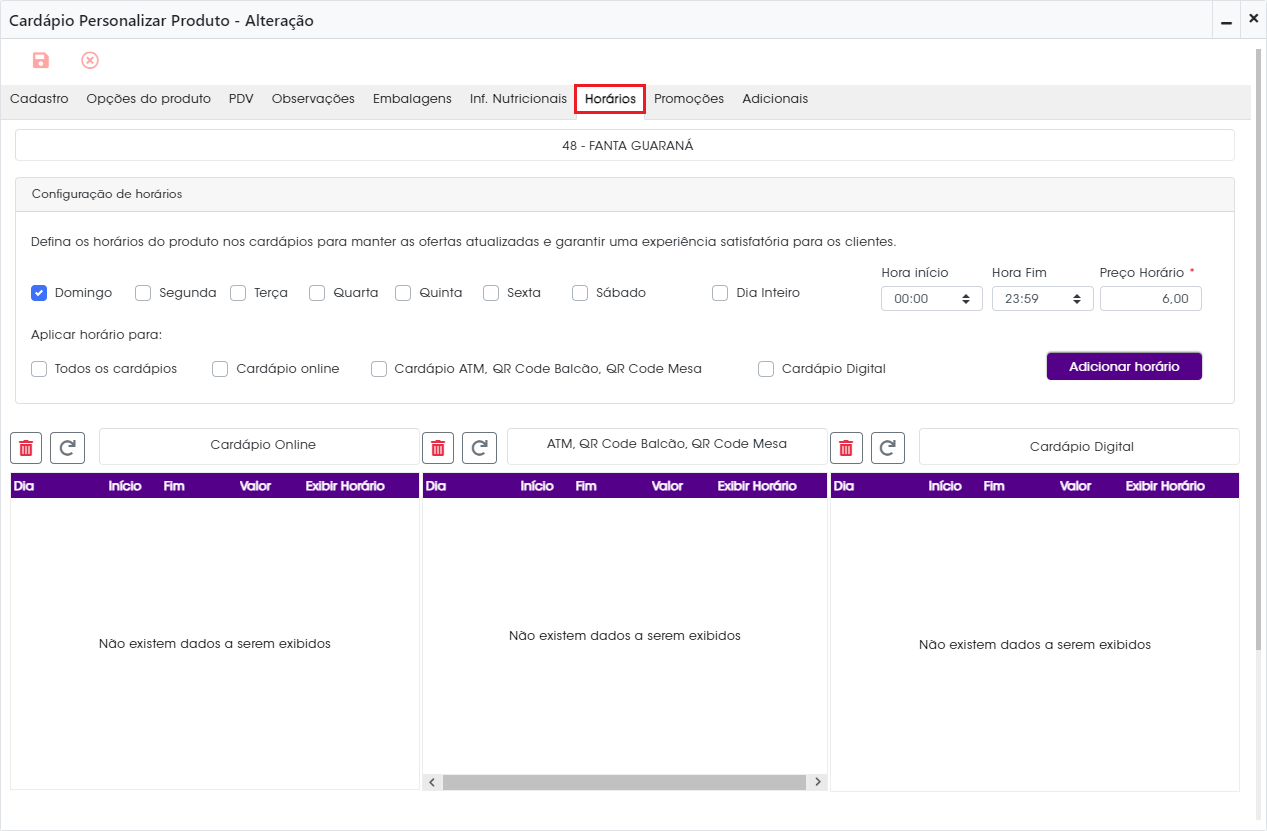Switch to Inf. Nutricionais tab
The image size is (1267, 831).
point(518,99)
